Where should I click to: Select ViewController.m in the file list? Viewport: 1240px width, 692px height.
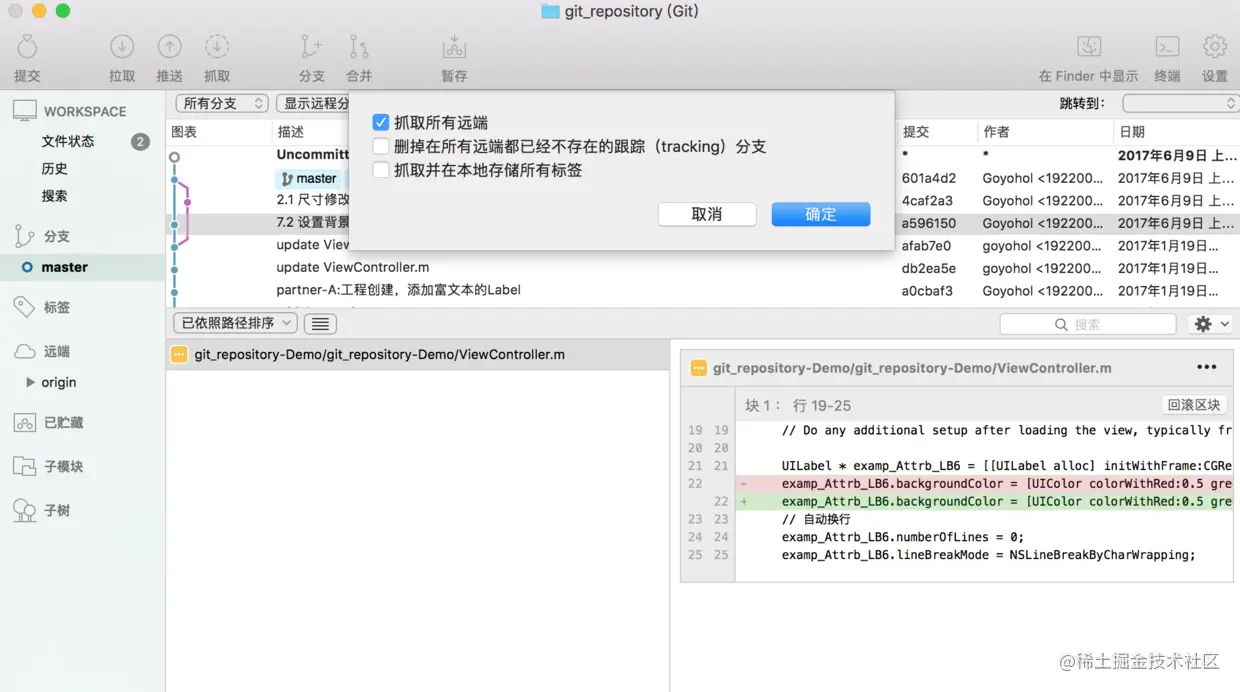click(x=417, y=354)
